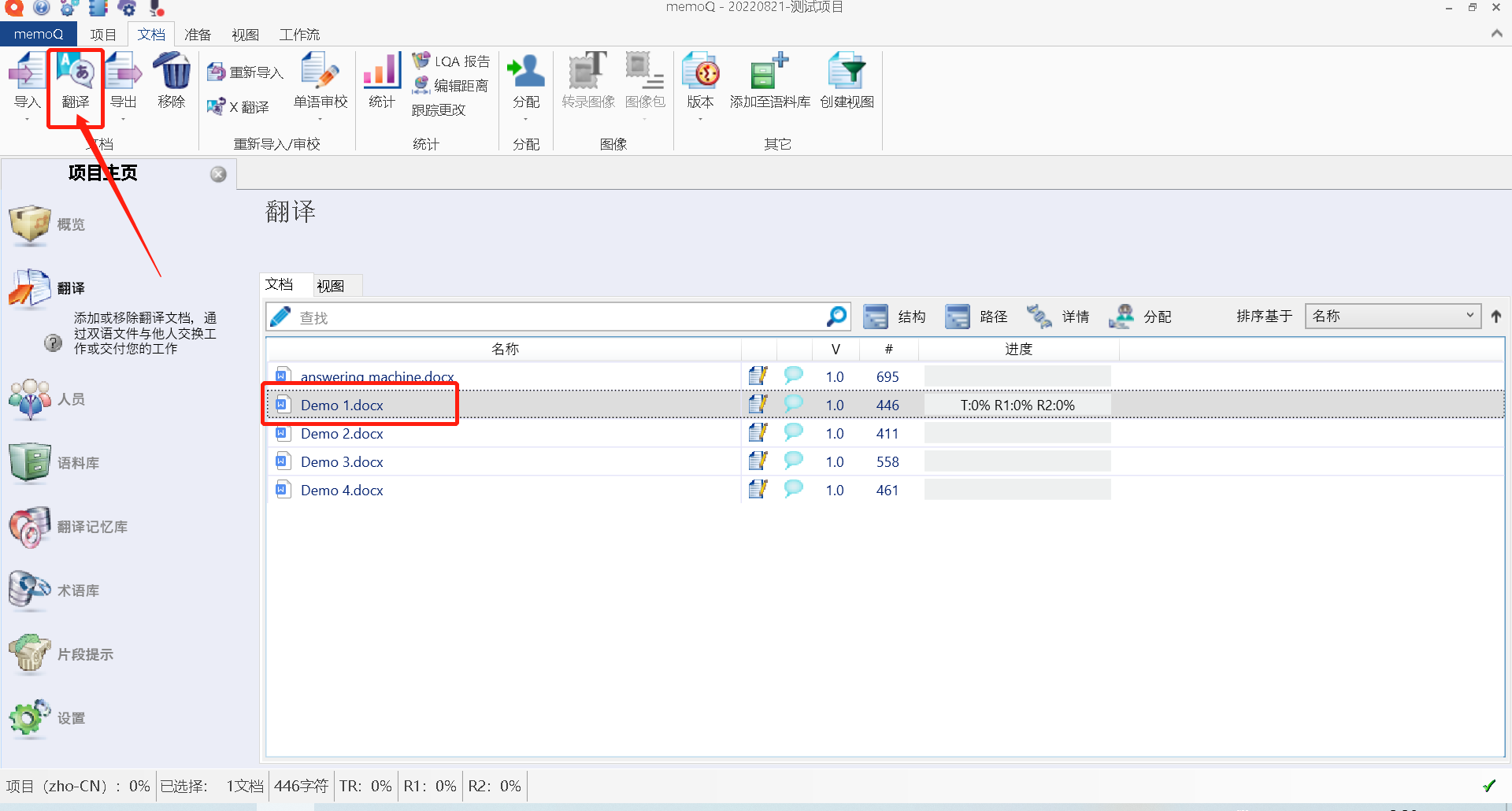Open 翻译记忆库 (Translation Memories) sidebar item
The height and width of the screenshot is (811, 1512).
(68, 527)
